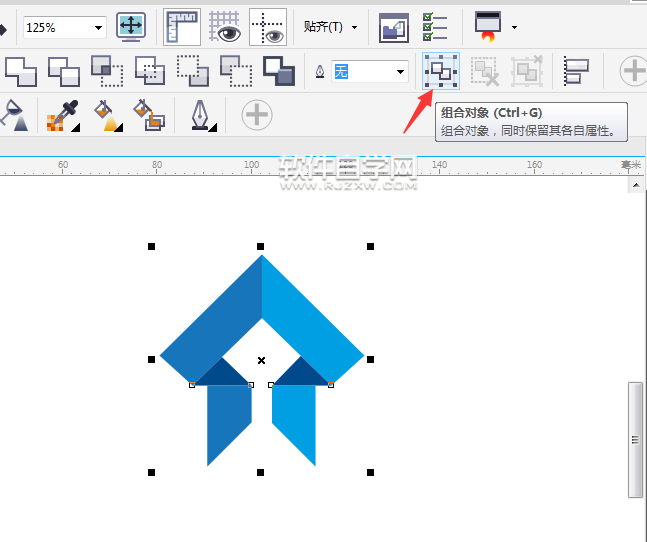Click the top-left selection handle
This screenshot has width=647, height=542.
(x=151, y=247)
